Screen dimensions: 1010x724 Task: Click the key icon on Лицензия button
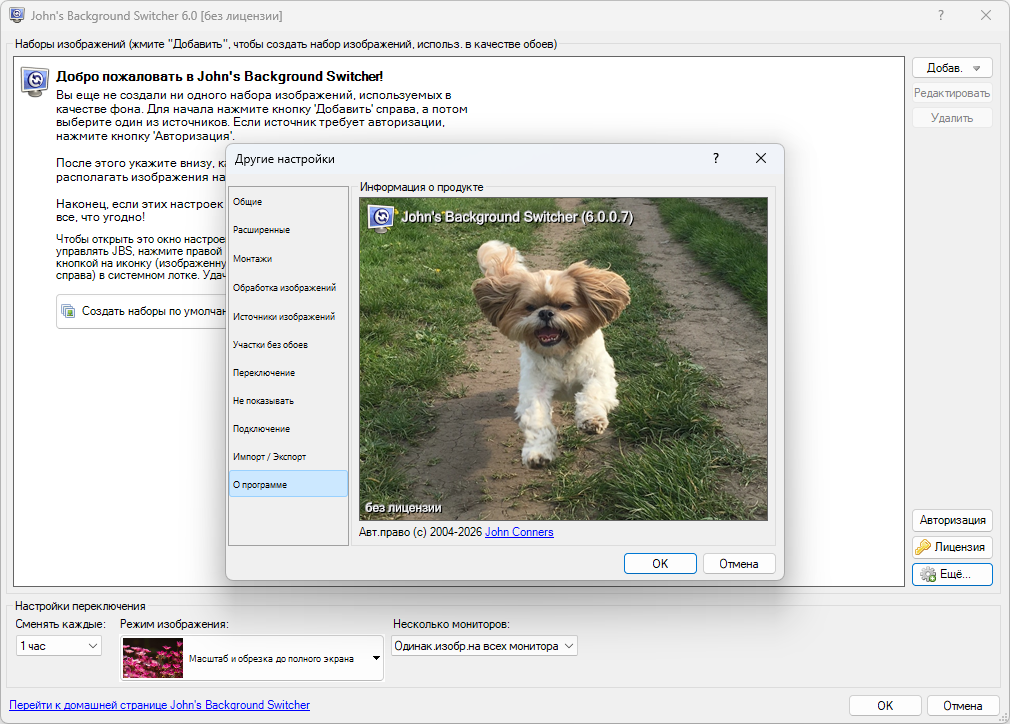924,547
